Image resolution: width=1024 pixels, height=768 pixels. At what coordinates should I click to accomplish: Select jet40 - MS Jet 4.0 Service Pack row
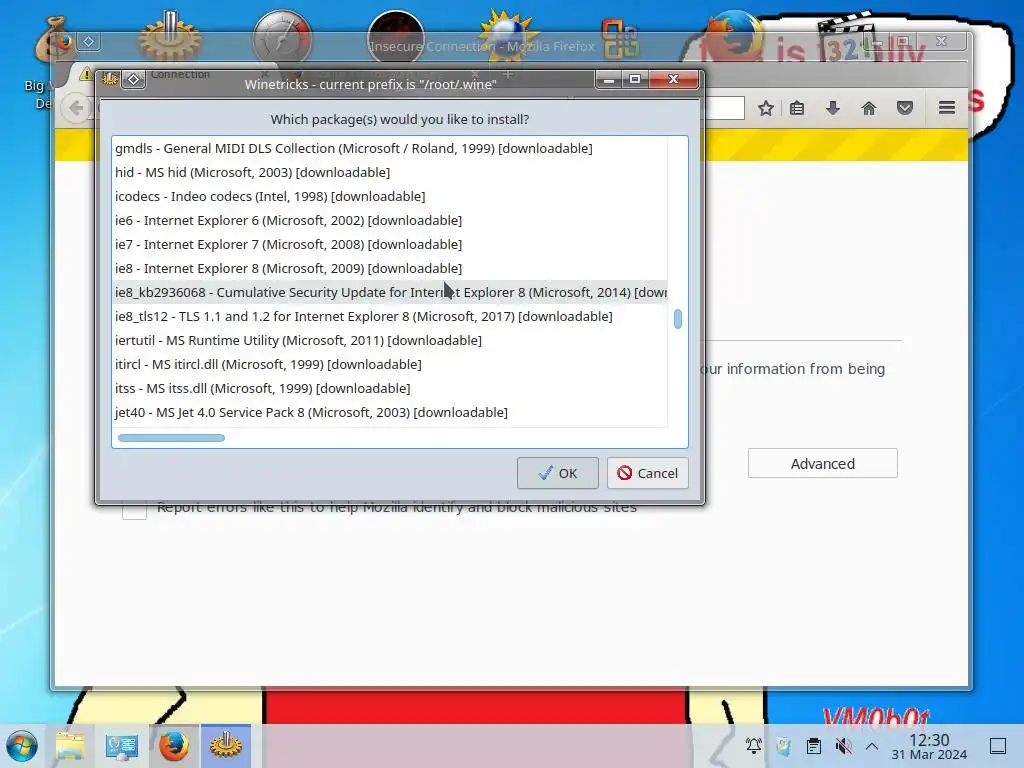390,413
